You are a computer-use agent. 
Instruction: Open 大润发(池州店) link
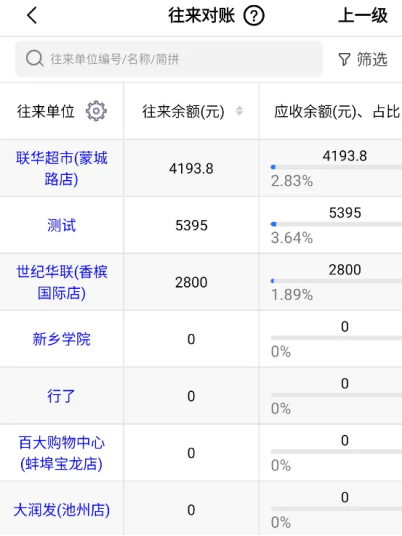click(x=62, y=510)
